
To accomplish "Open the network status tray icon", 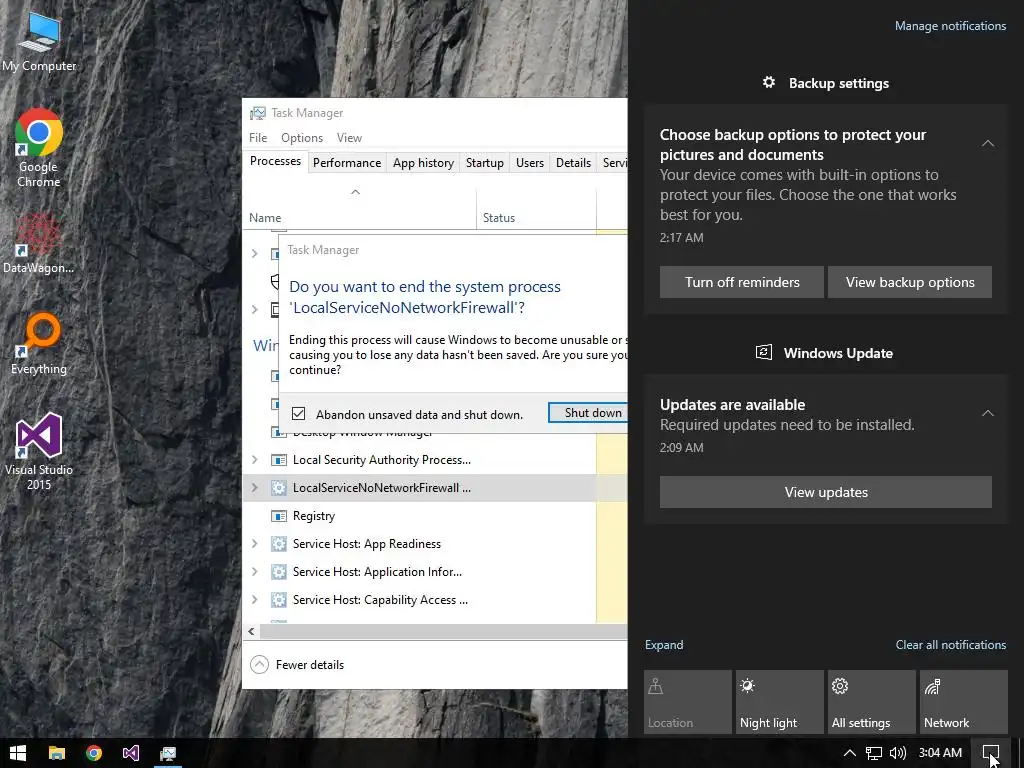I will (x=874, y=753).
